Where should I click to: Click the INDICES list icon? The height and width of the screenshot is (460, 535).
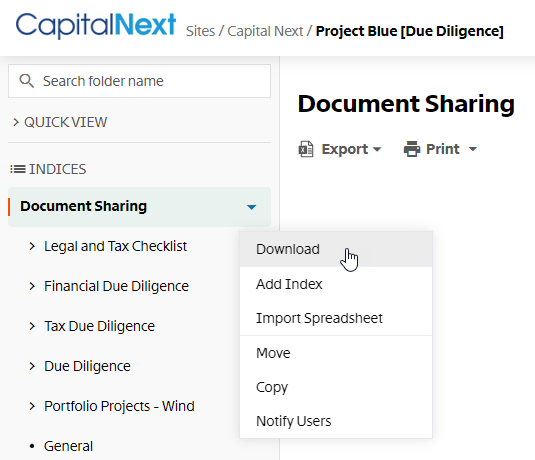pyautogui.click(x=18, y=169)
